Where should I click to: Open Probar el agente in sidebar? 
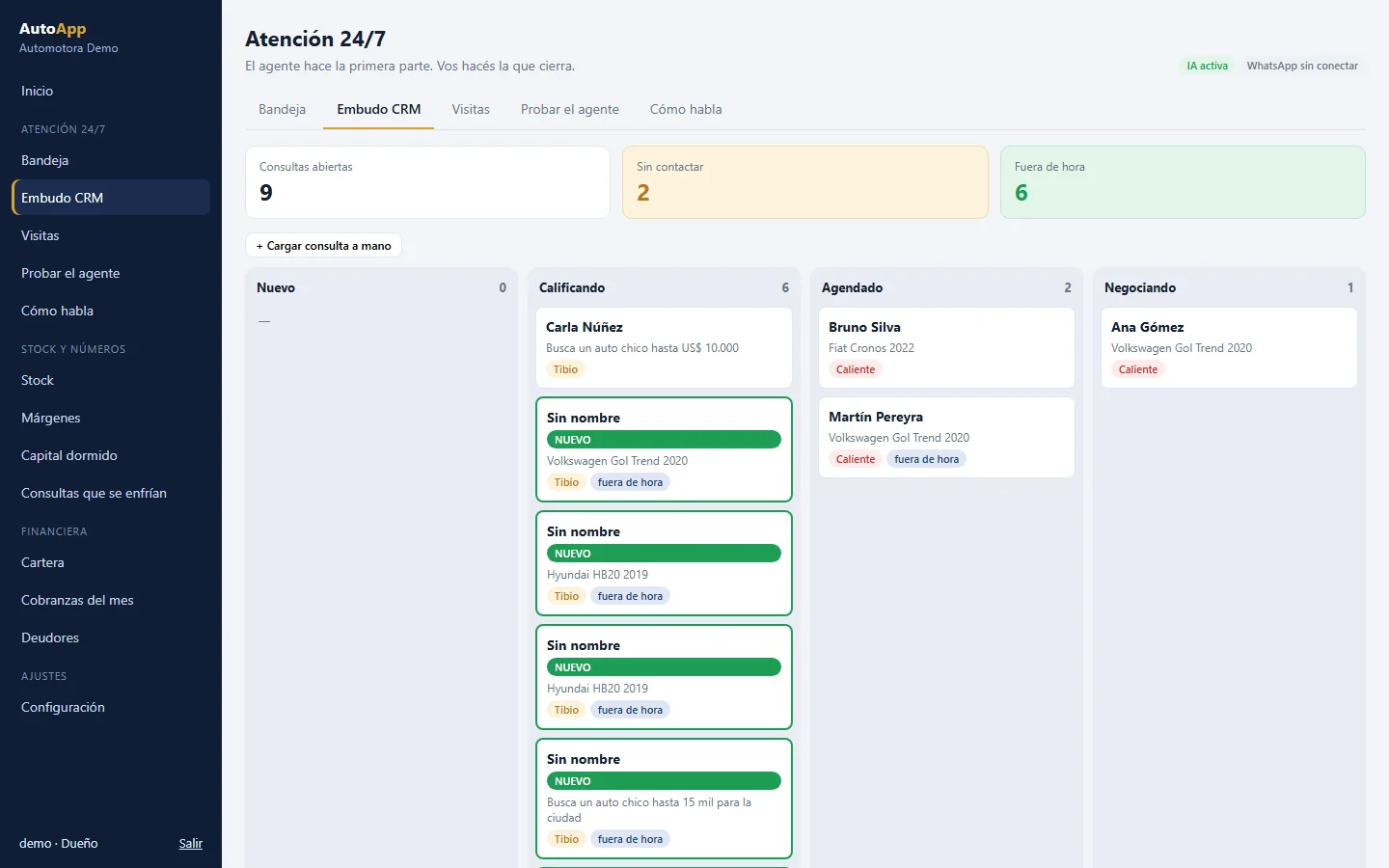tap(111, 273)
